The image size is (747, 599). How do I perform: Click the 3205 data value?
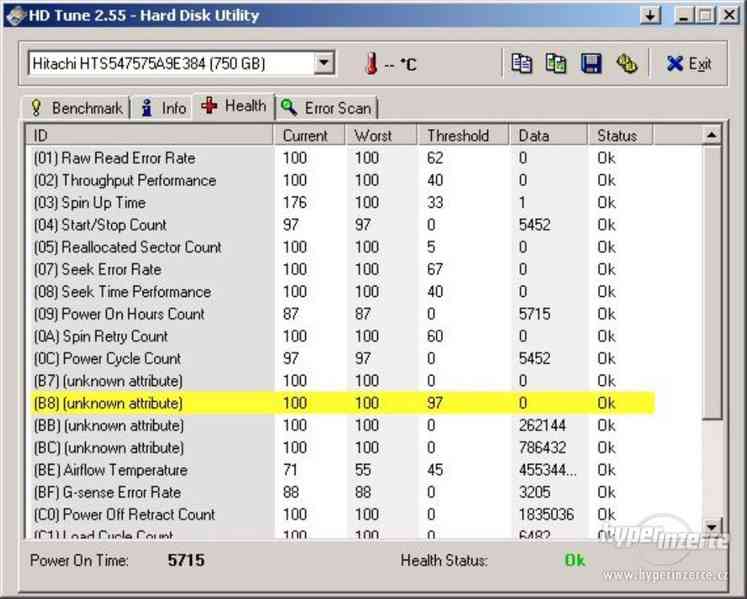pos(535,492)
